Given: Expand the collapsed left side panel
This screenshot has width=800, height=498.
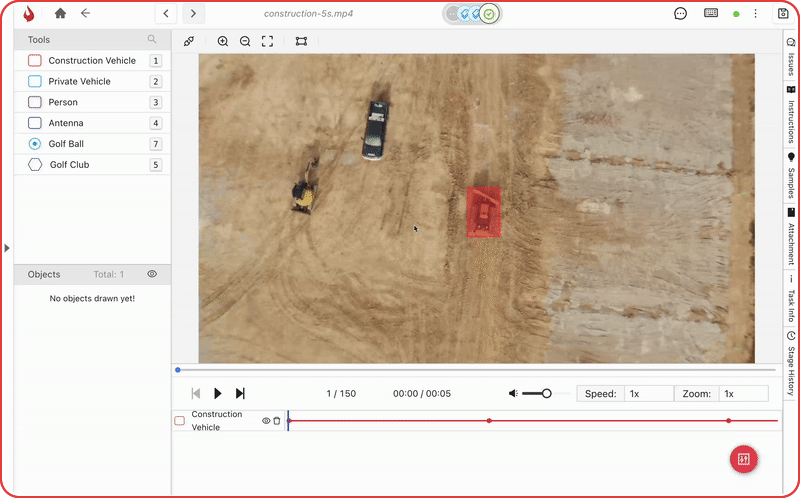Looking at the screenshot, I should pos(7,248).
